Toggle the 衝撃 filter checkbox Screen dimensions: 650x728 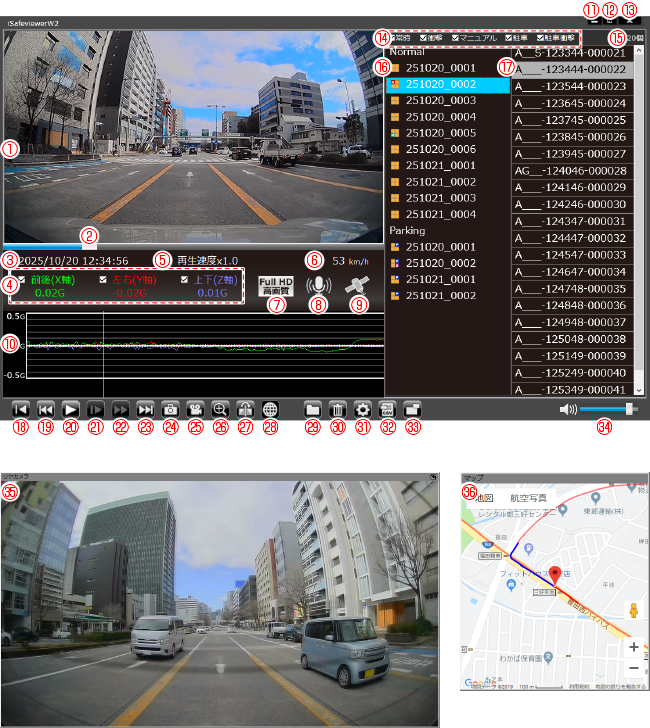pos(423,38)
